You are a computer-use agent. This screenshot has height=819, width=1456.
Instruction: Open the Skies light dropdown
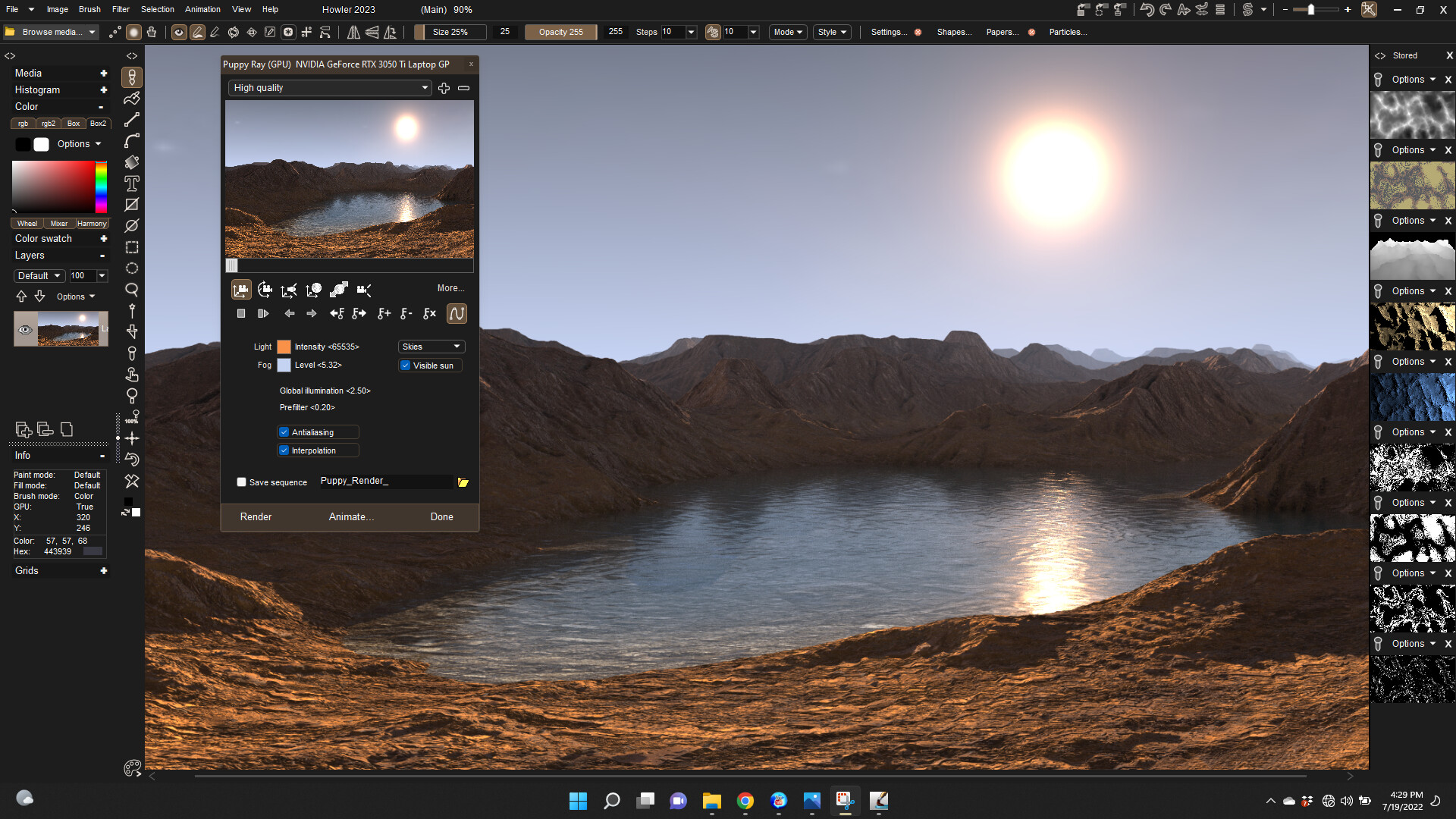431,346
